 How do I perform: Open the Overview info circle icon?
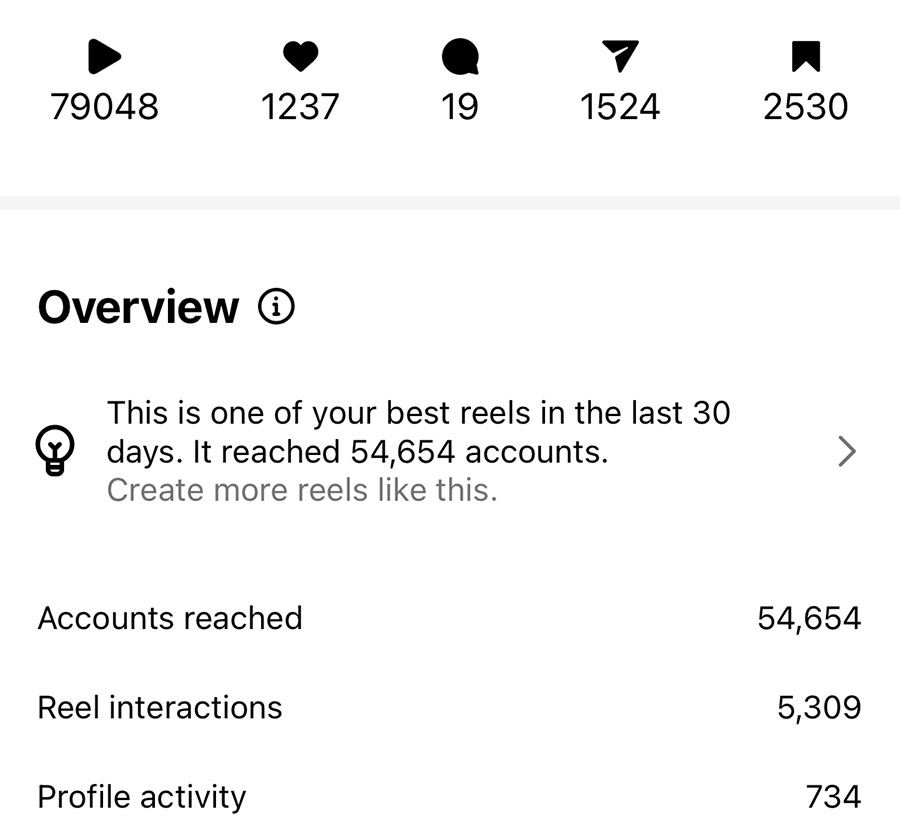276,307
